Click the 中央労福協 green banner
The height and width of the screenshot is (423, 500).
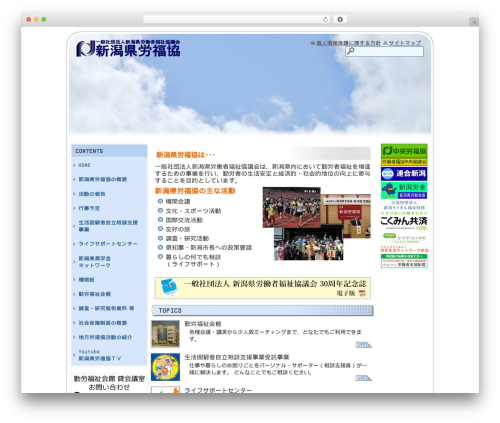(404, 155)
